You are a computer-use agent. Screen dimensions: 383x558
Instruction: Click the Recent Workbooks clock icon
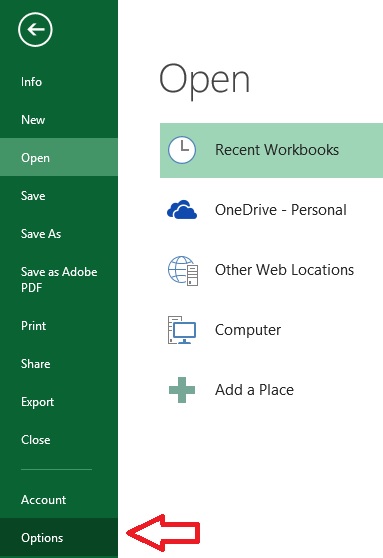(x=182, y=150)
